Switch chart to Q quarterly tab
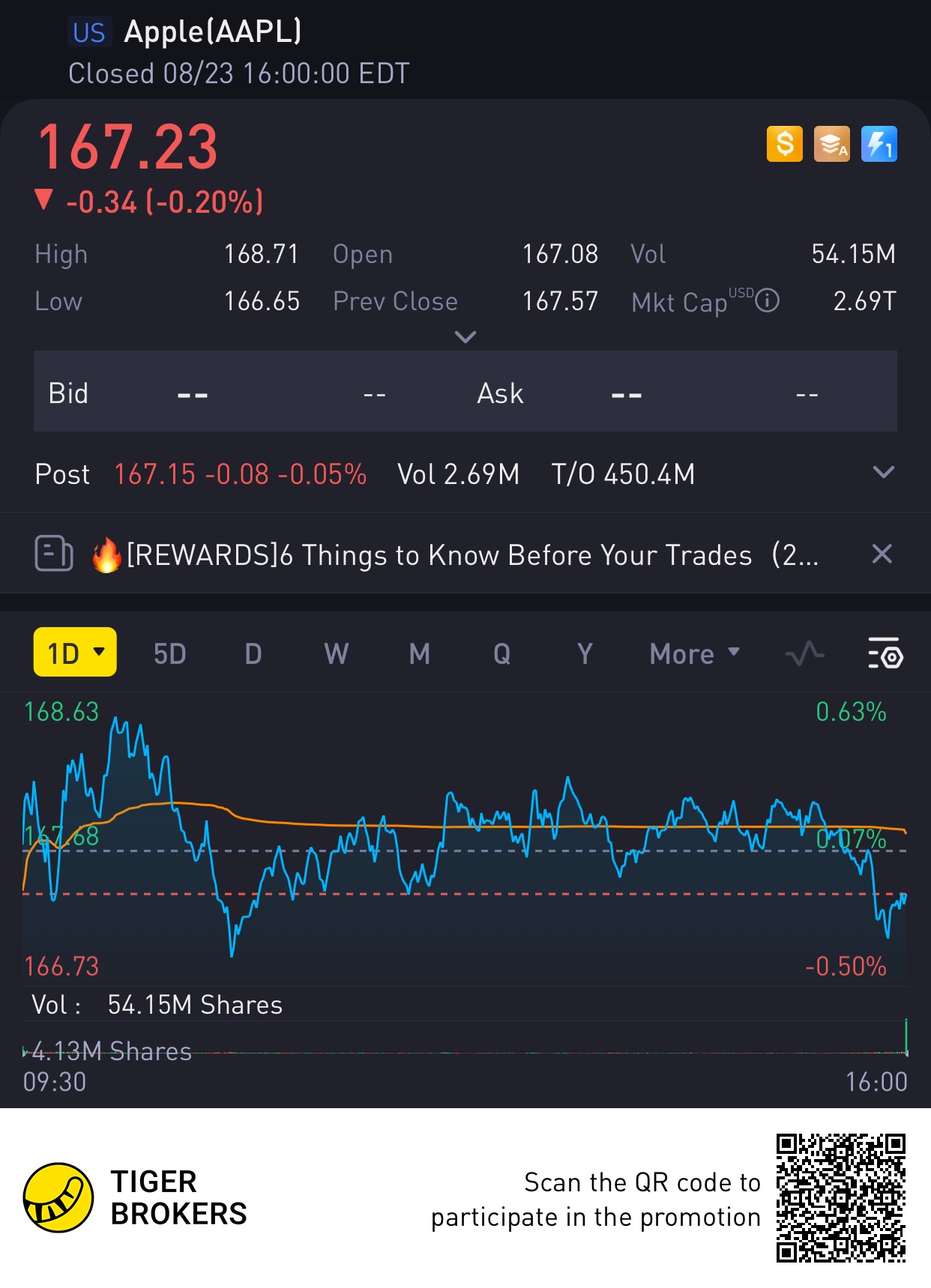931x1288 pixels. (502, 653)
